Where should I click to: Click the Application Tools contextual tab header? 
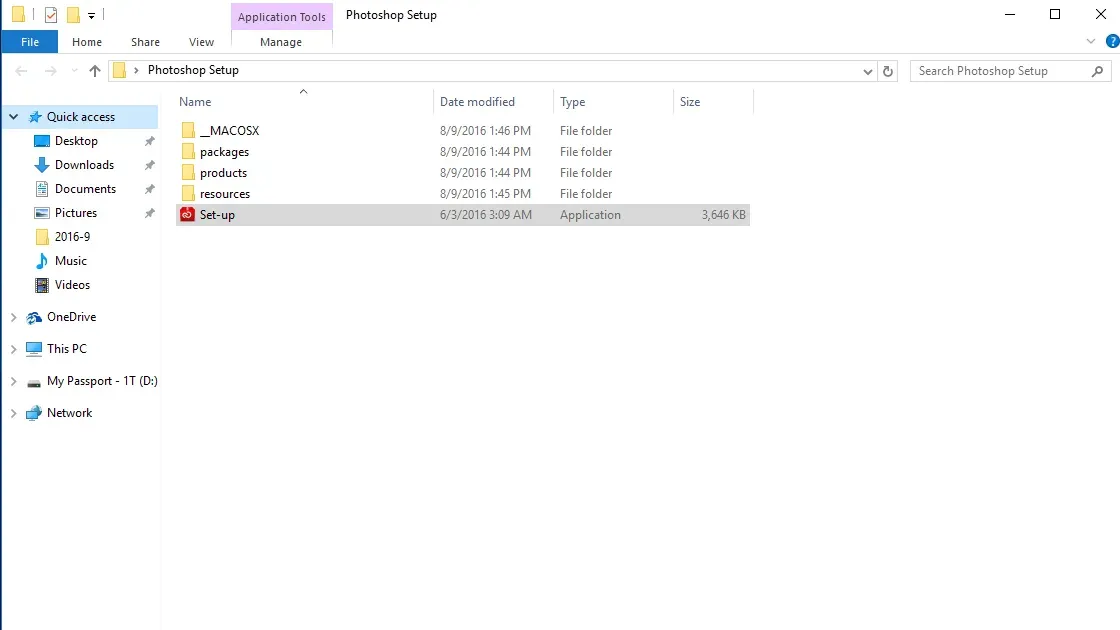coord(281,16)
